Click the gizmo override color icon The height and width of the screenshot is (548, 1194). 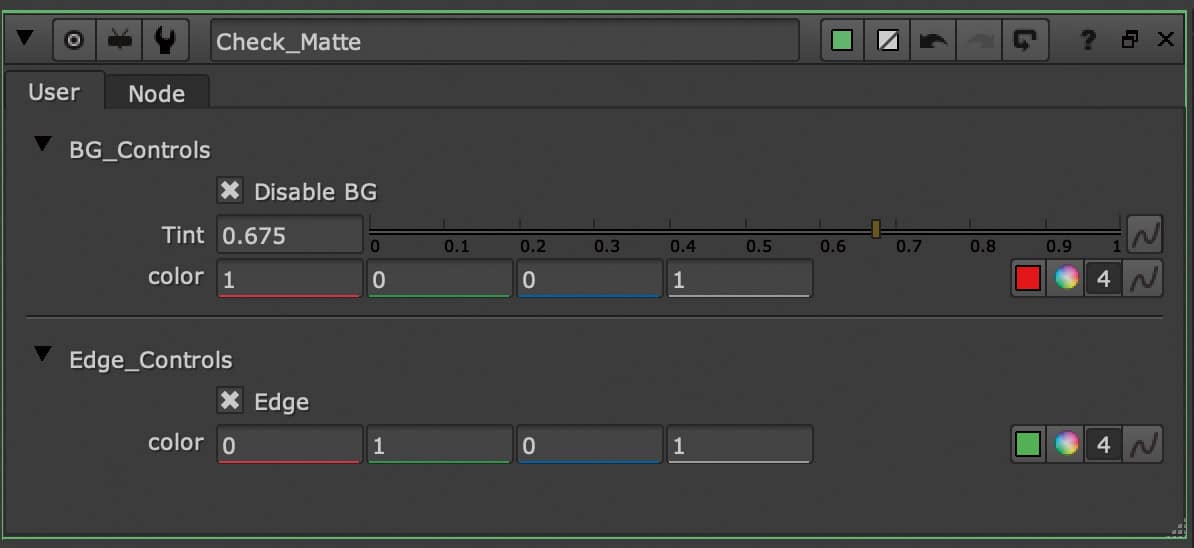887,40
